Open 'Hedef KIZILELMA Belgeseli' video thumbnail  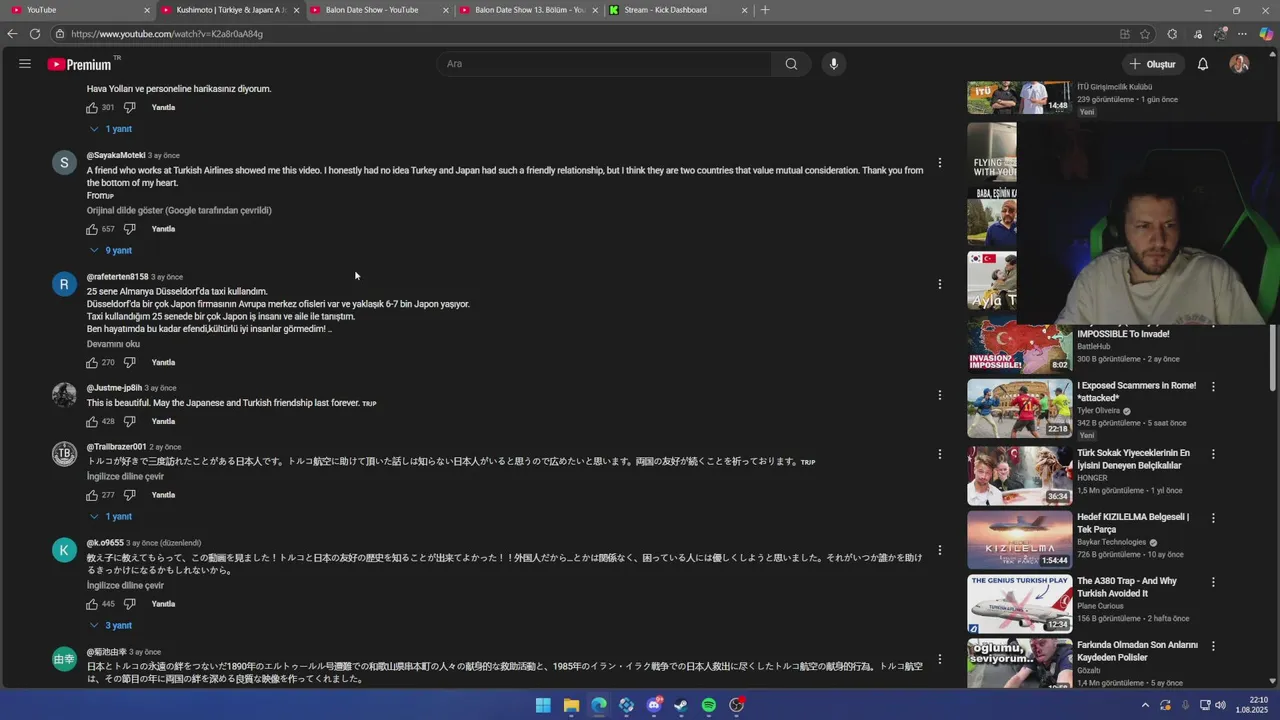[x=1019, y=540]
